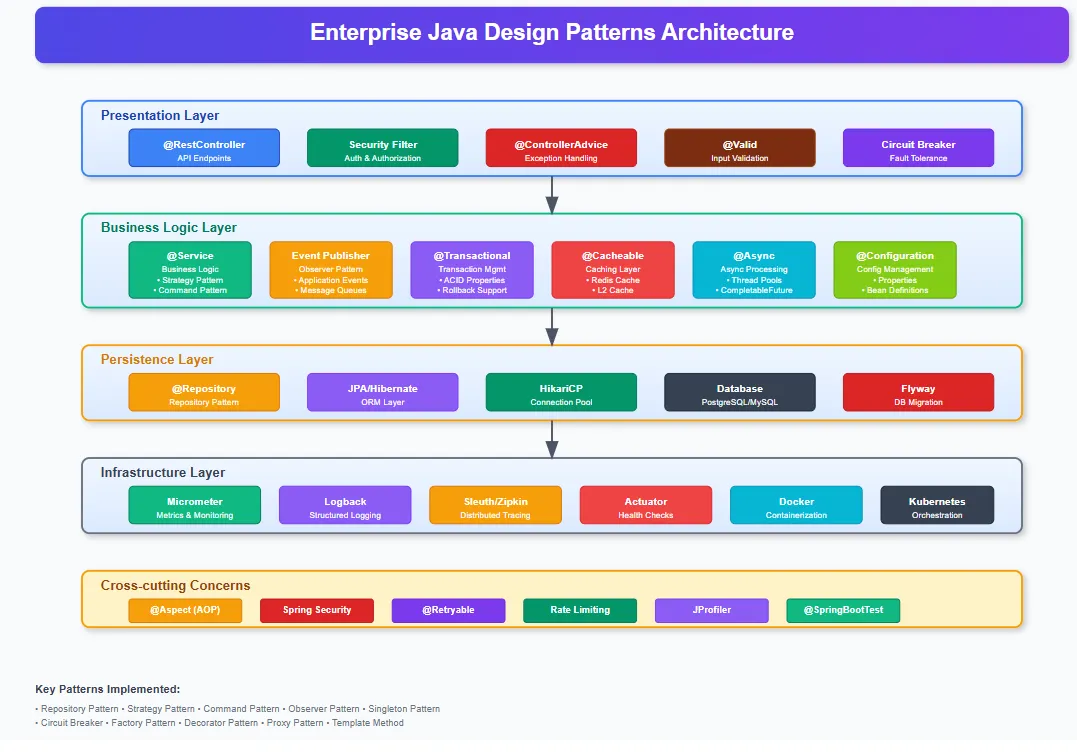This screenshot has height=752, width=1077.
Task: Click the Kubernetes Orchestration box
Action: point(937,505)
